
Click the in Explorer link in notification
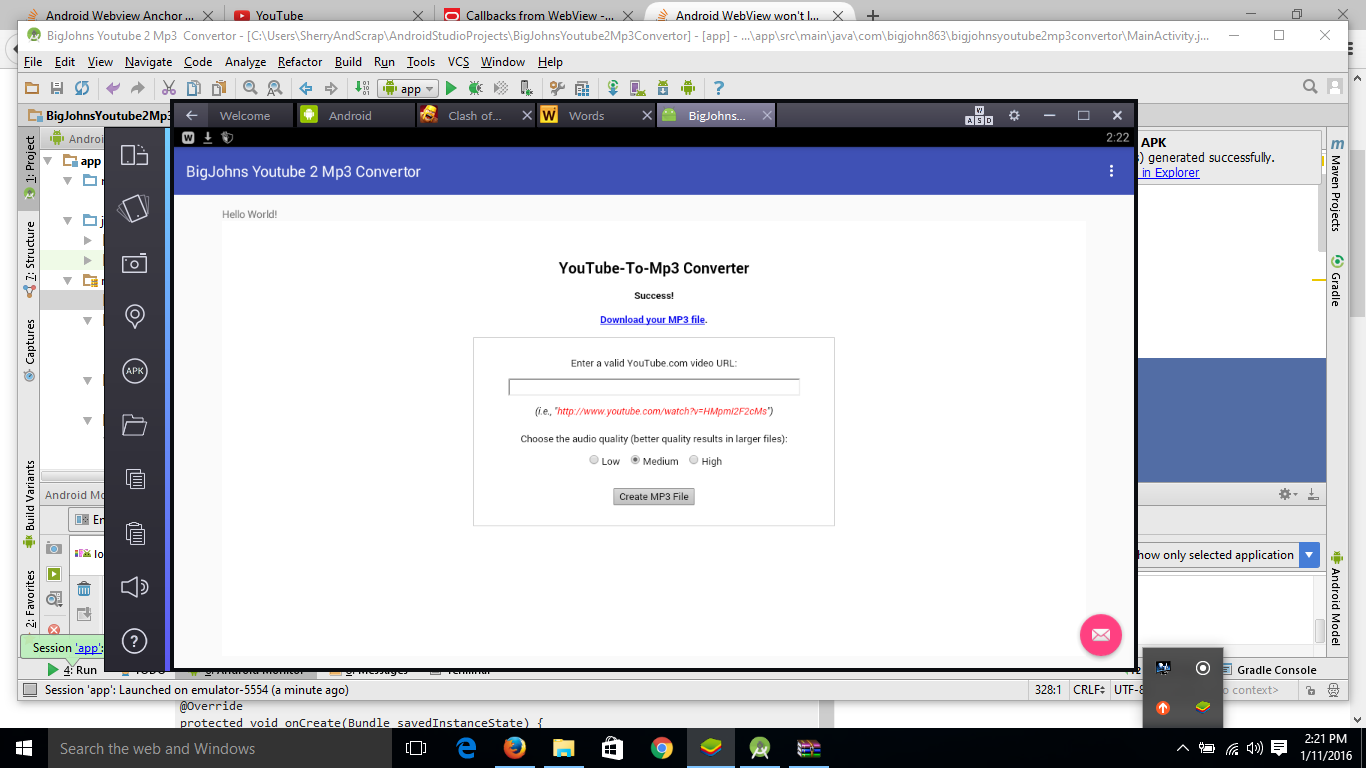[x=1170, y=173]
